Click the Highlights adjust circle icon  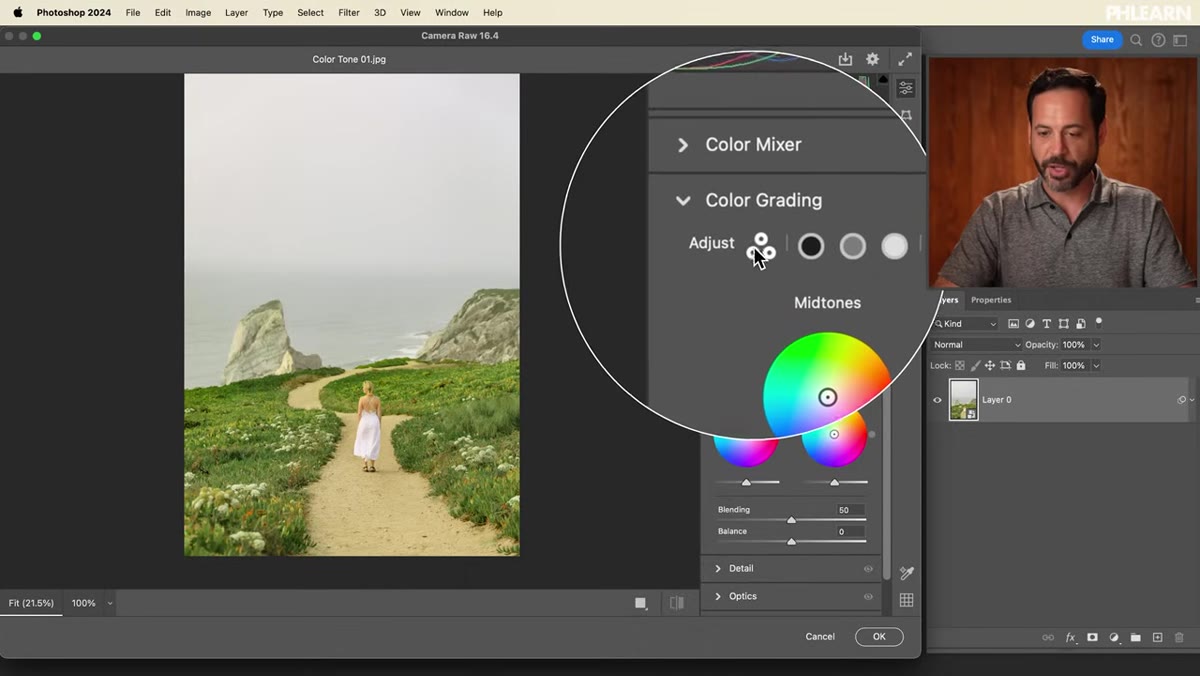[x=894, y=246]
